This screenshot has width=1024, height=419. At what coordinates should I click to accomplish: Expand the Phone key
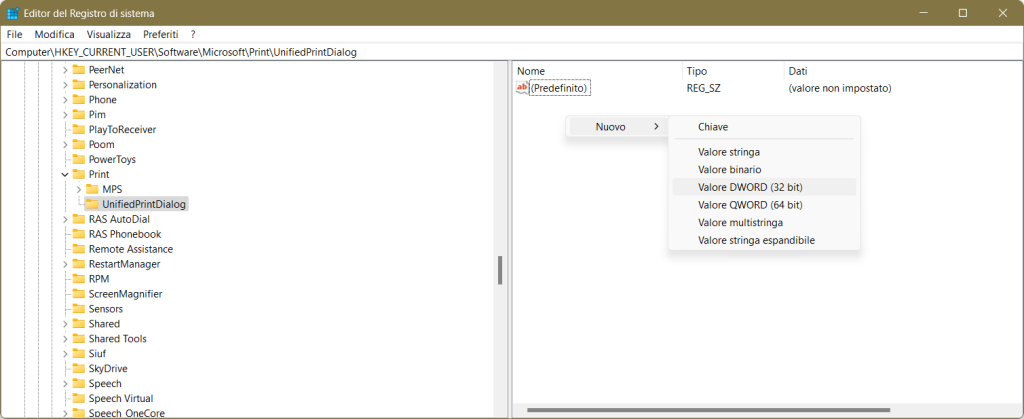pyautogui.click(x=65, y=100)
